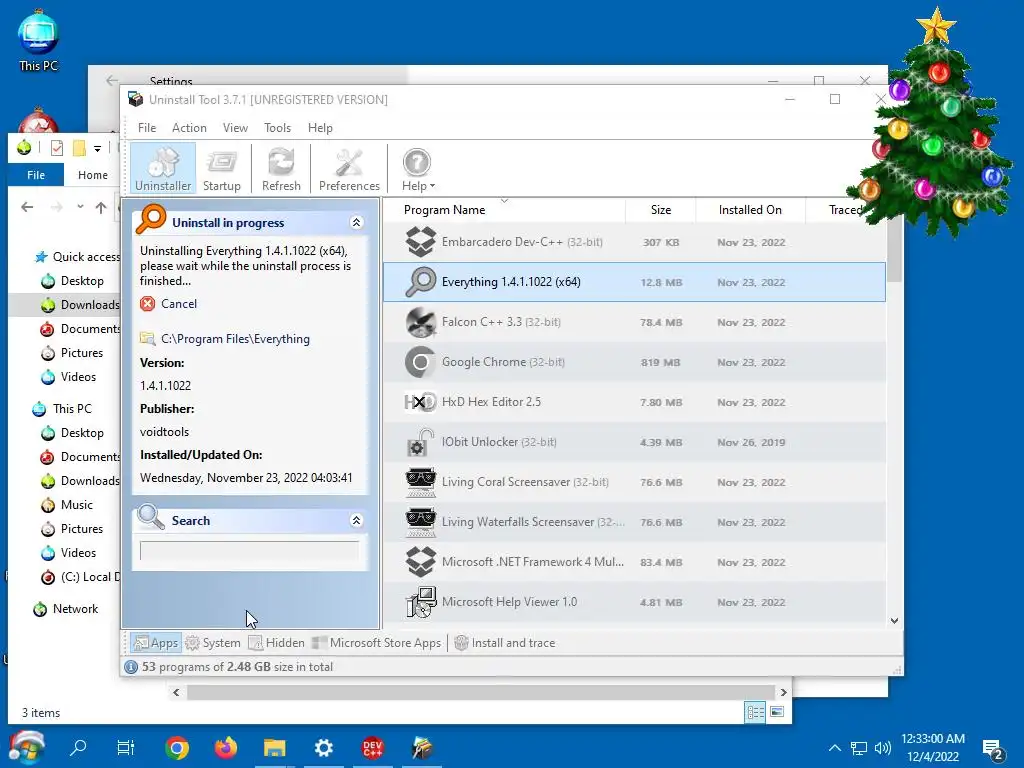Switch to Microsoft Store Apps tab

(x=377, y=643)
